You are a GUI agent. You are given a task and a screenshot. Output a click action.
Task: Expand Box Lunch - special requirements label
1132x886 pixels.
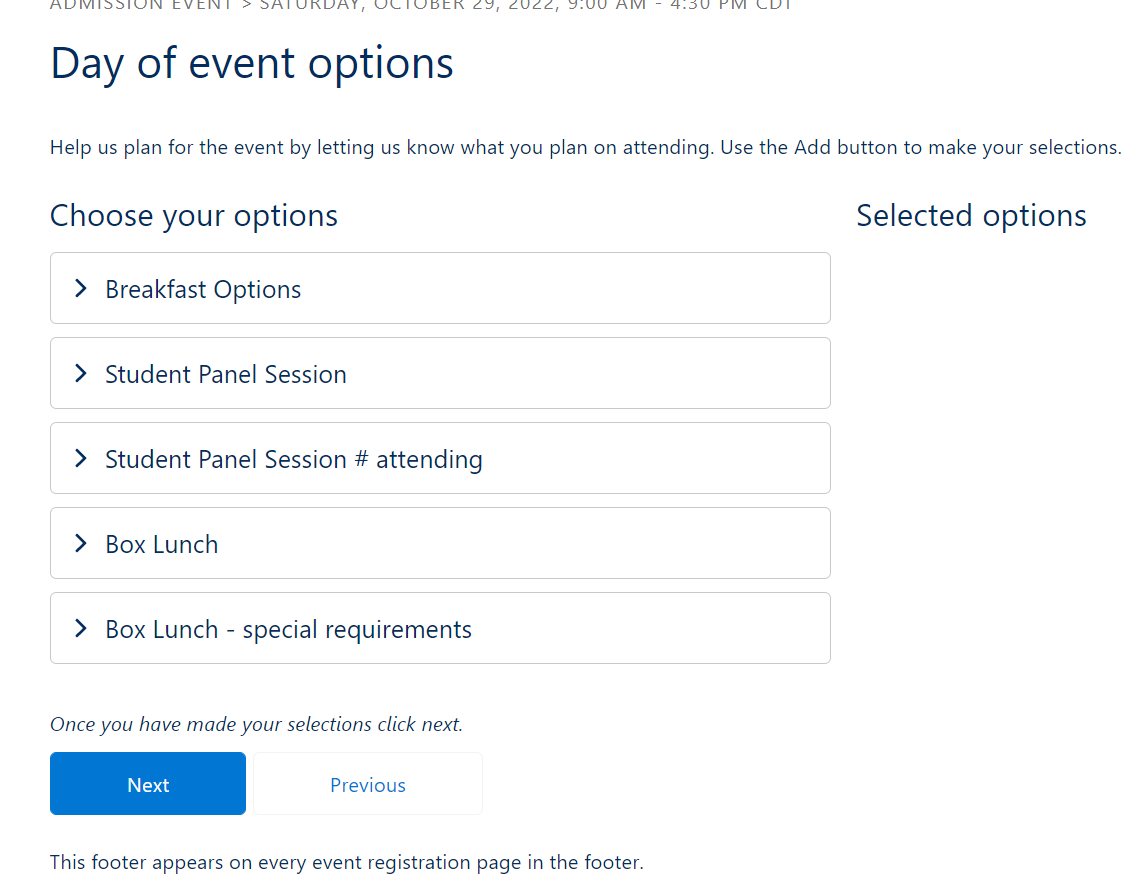point(289,629)
